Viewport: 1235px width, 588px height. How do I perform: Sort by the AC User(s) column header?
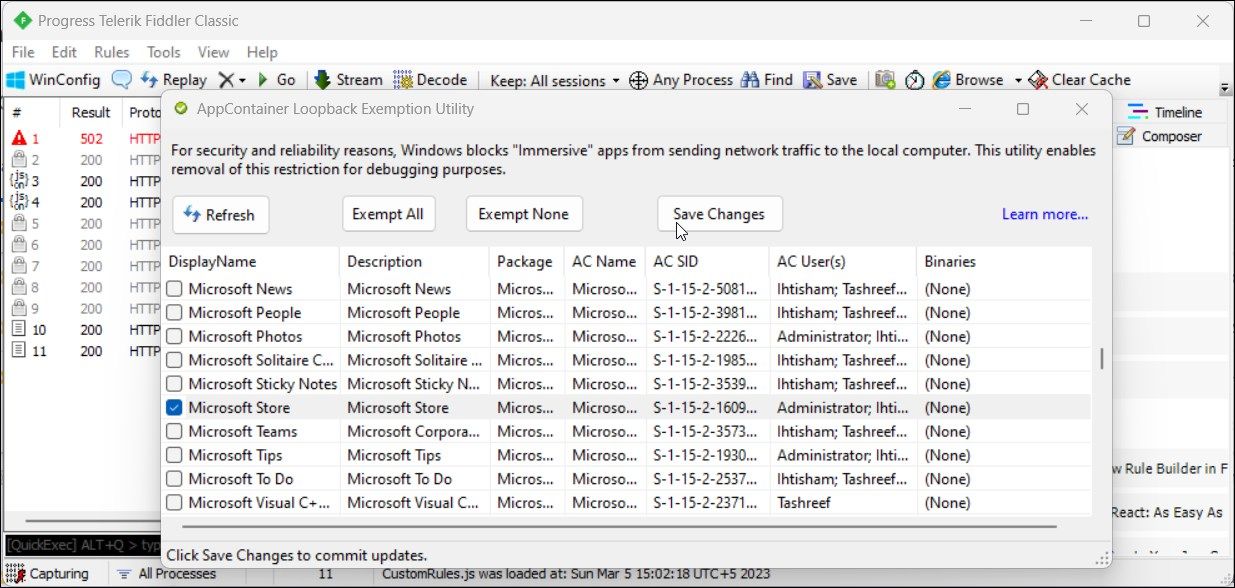pos(842,262)
